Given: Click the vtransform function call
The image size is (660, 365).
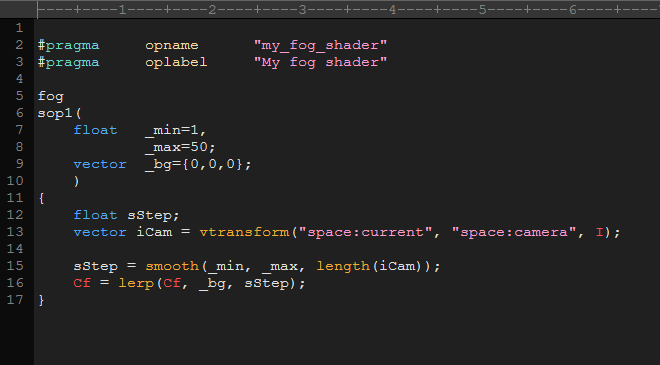Looking at the screenshot, I should point(244,232).
